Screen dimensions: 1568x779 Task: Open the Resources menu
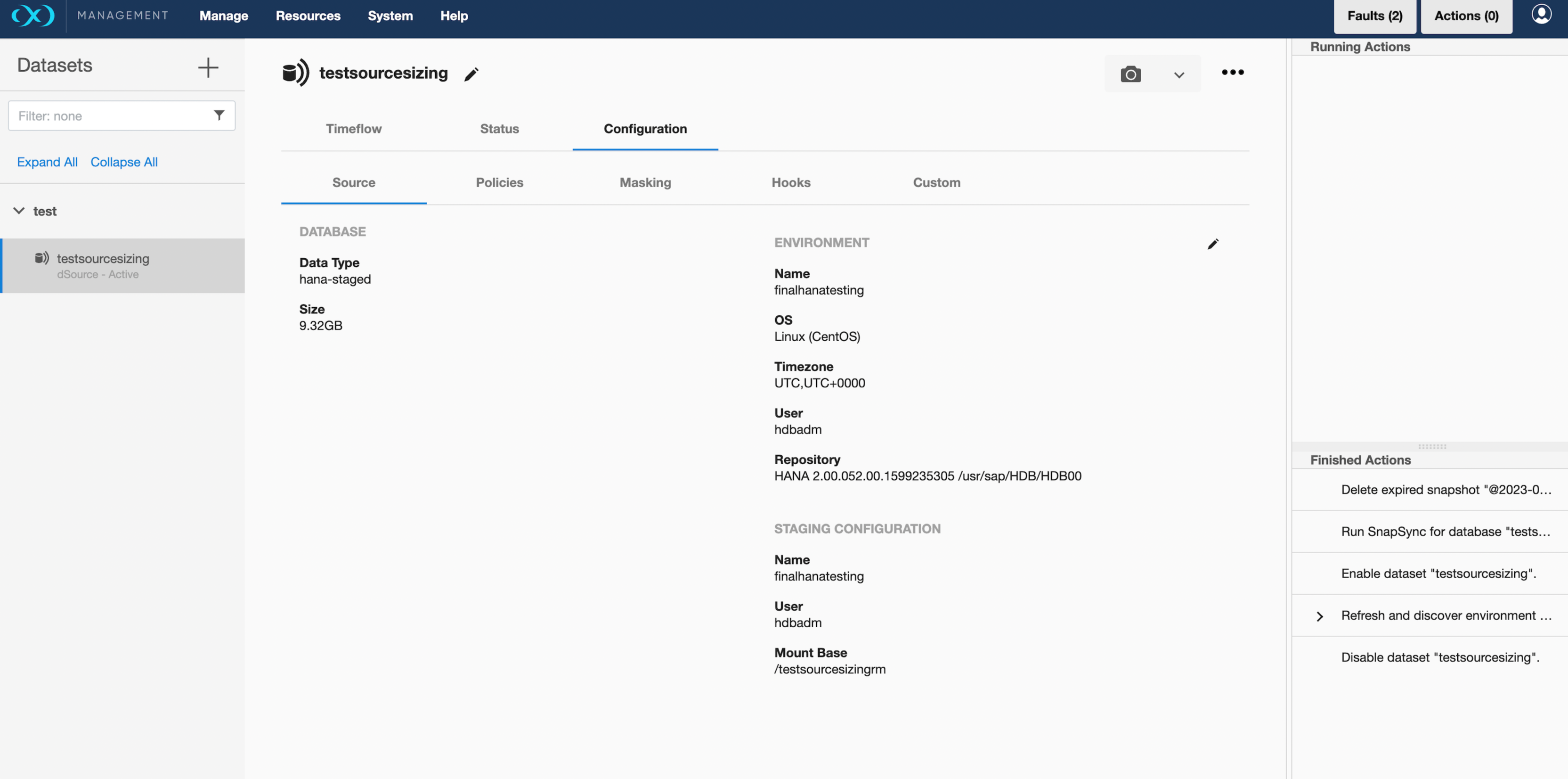[x=308, y=16]
